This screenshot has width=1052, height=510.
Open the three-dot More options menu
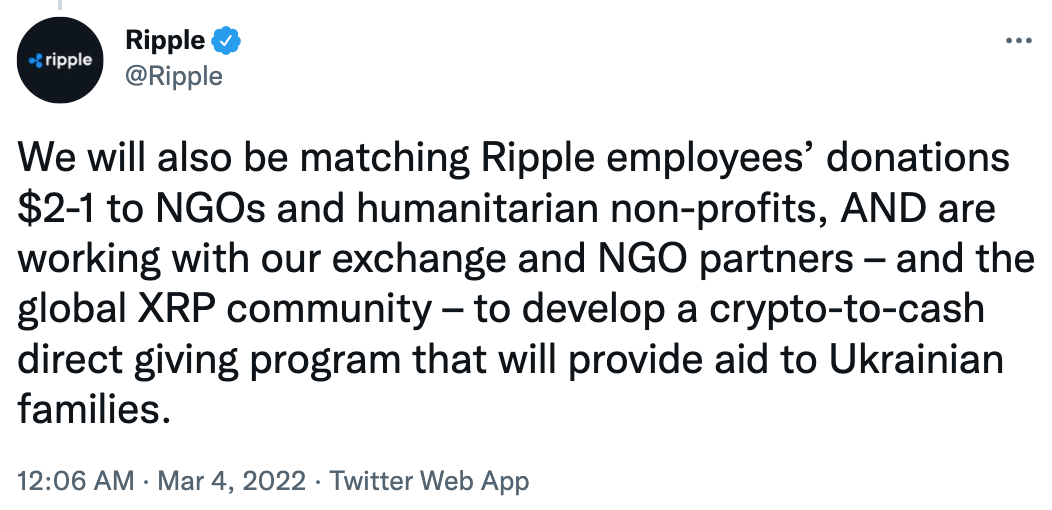[1017, 42]
